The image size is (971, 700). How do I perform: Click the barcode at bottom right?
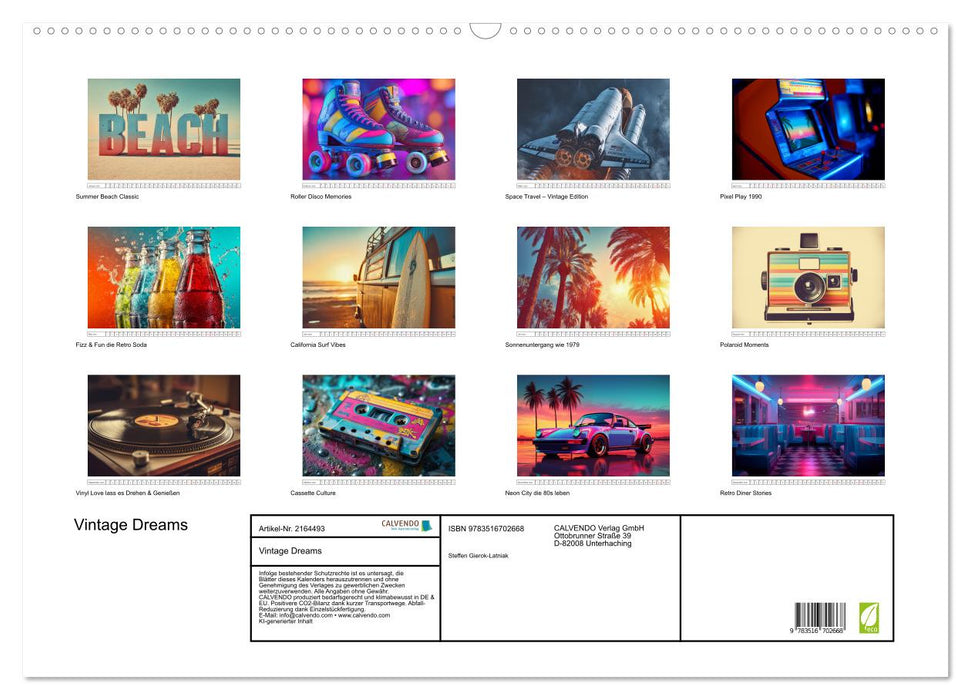tap(820, 617)
